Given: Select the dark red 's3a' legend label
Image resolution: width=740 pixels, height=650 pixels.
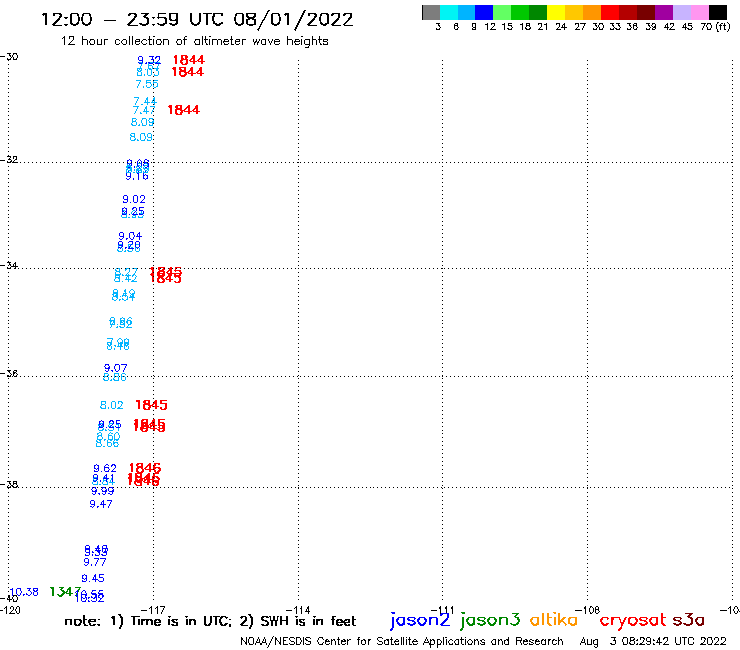Looking at the screenshot, I should click(688, 620).
